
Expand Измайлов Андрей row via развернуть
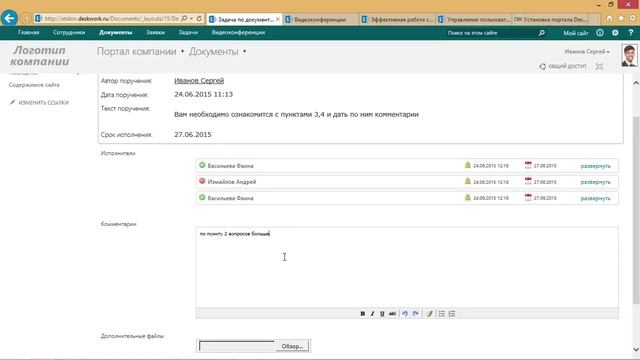tap(596, 182)
